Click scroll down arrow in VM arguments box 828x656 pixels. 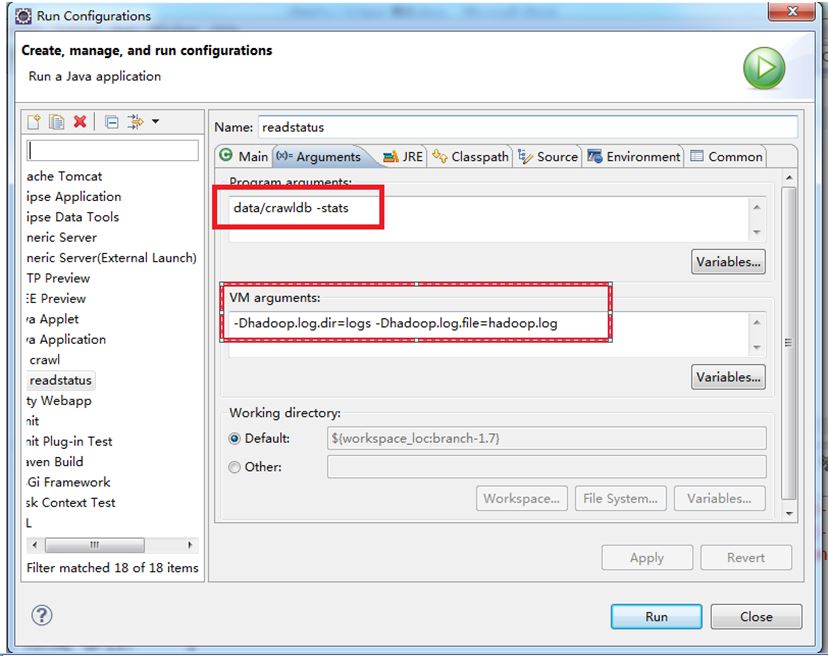[757, 347]
